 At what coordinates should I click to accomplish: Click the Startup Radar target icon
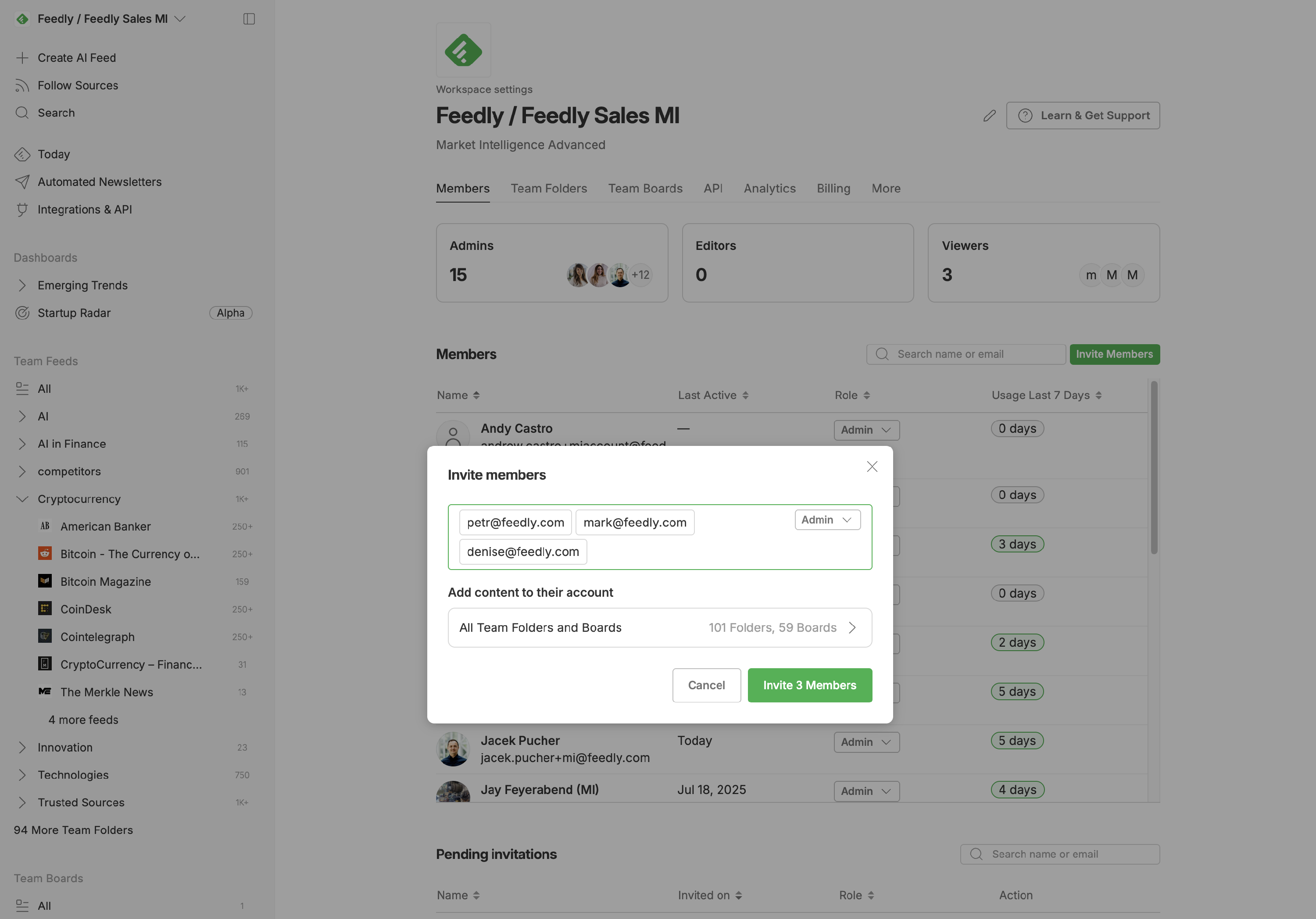point(22,313)
